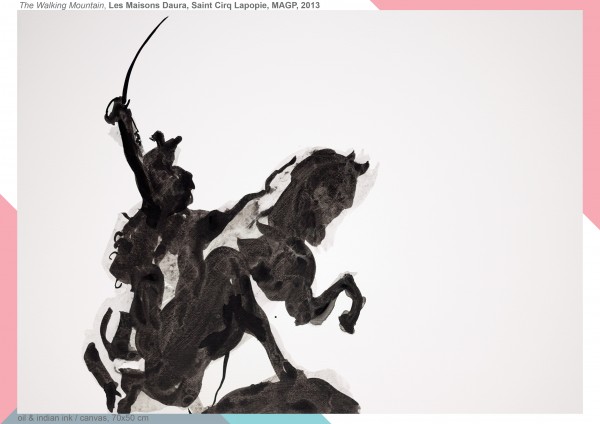600x424 pixels.
Task: Click the text 'Les Maisons Daura, Saint Cirq Lapopie, MAGP, 2013'
Action: (x=214, y=5)
